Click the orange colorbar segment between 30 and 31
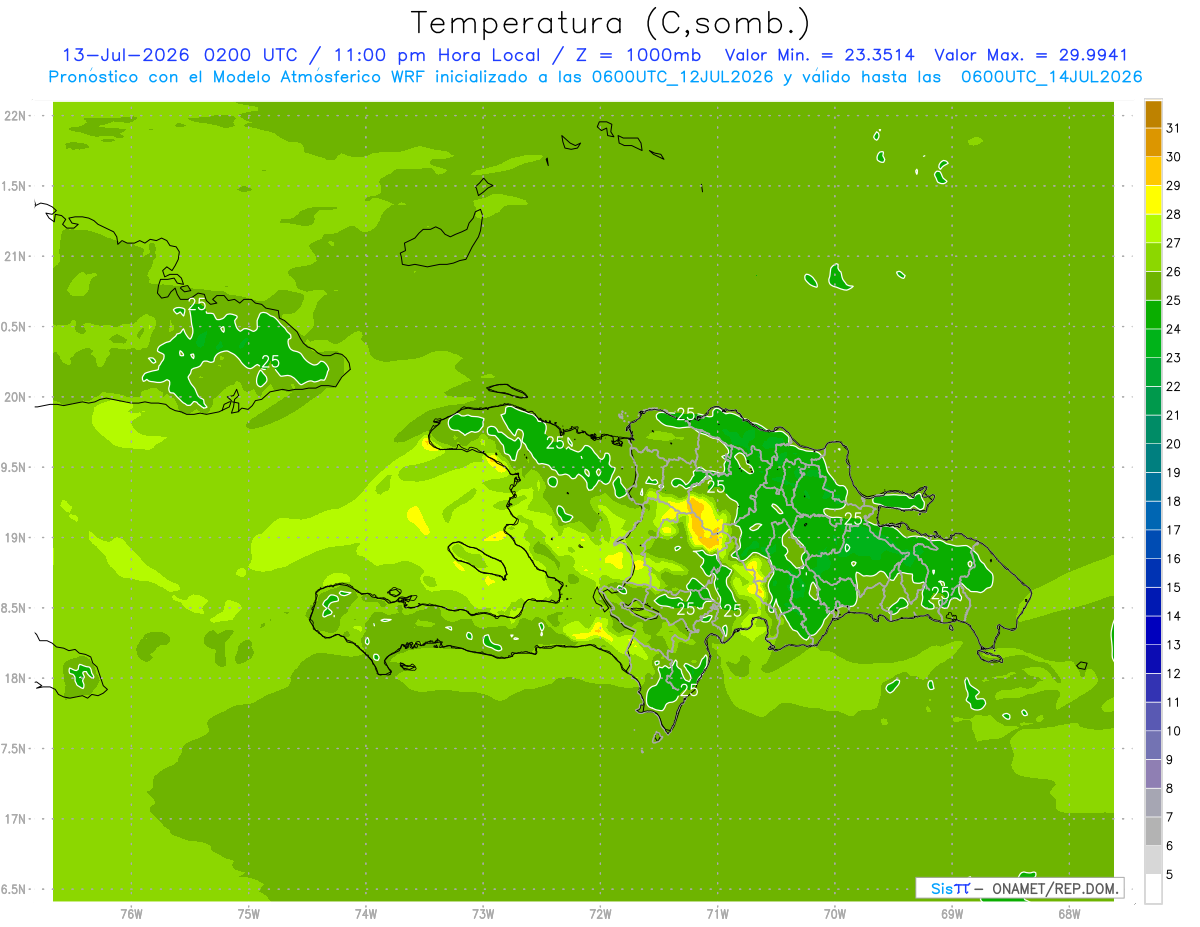The height and width of the screenshot is (927, 1200). [x=1153, y=143]
